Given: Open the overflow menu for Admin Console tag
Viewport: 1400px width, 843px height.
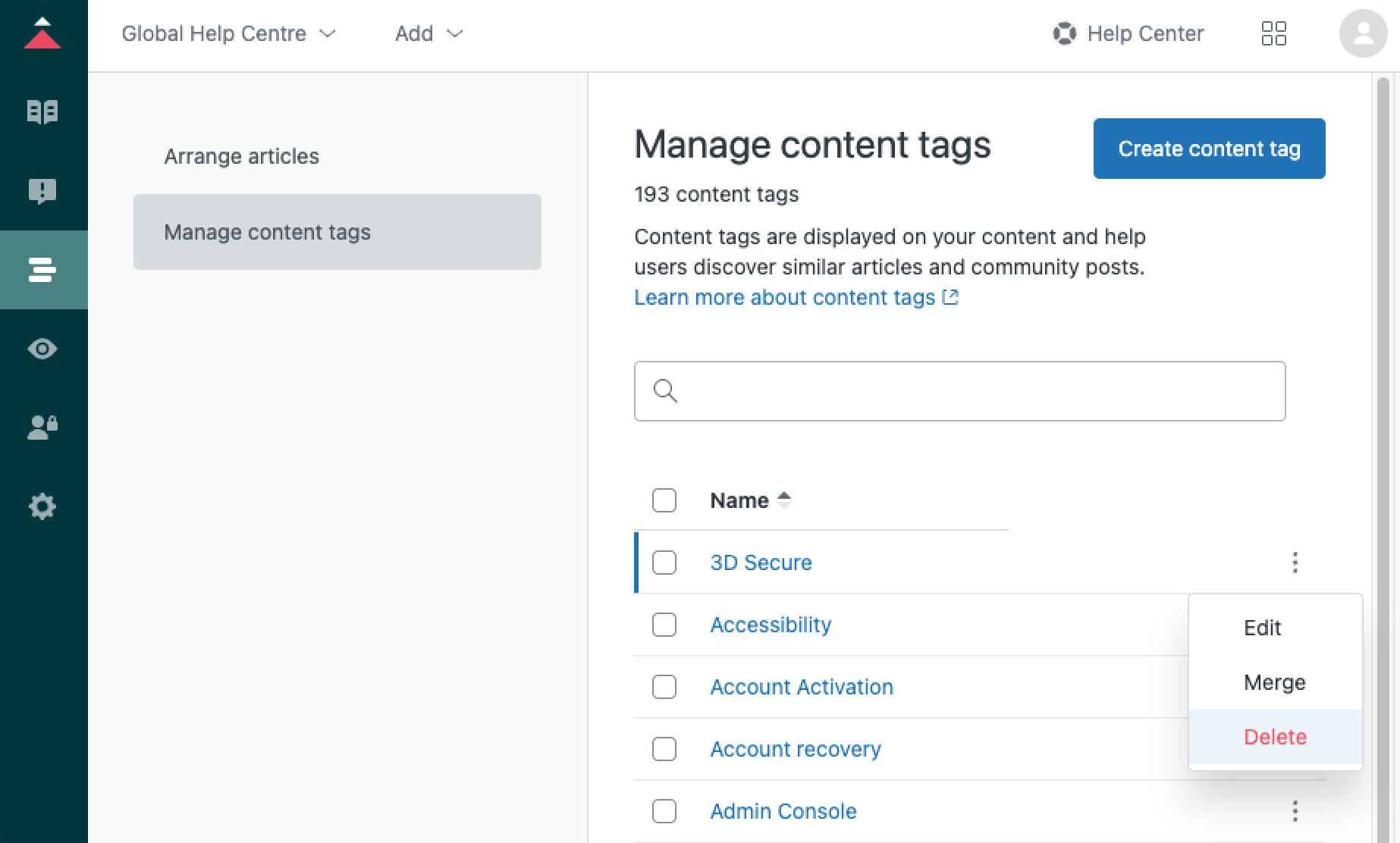Looking at the screenshot, I should click(1295, 811).
